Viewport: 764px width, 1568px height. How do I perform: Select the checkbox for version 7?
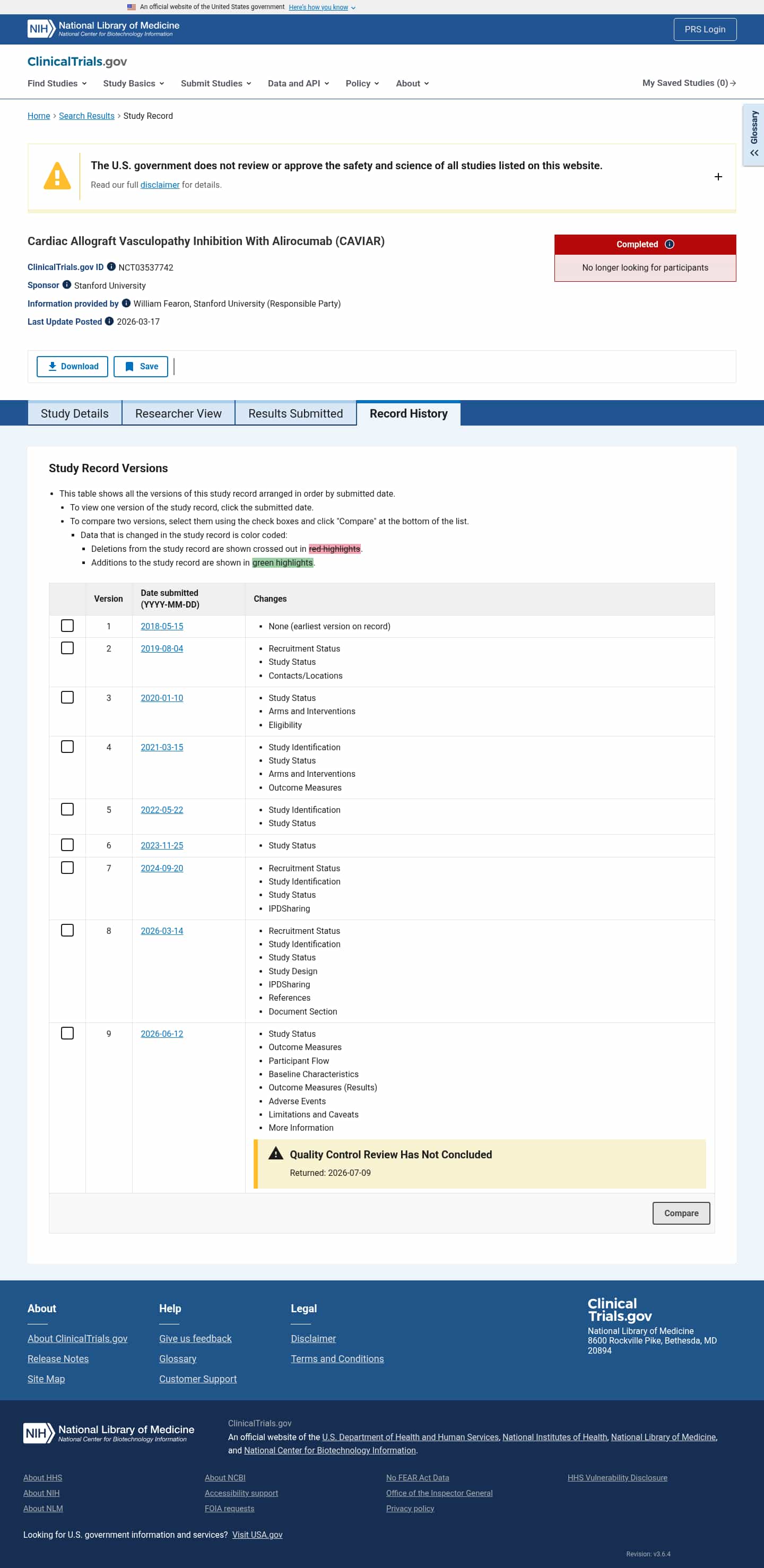[67, 868]
